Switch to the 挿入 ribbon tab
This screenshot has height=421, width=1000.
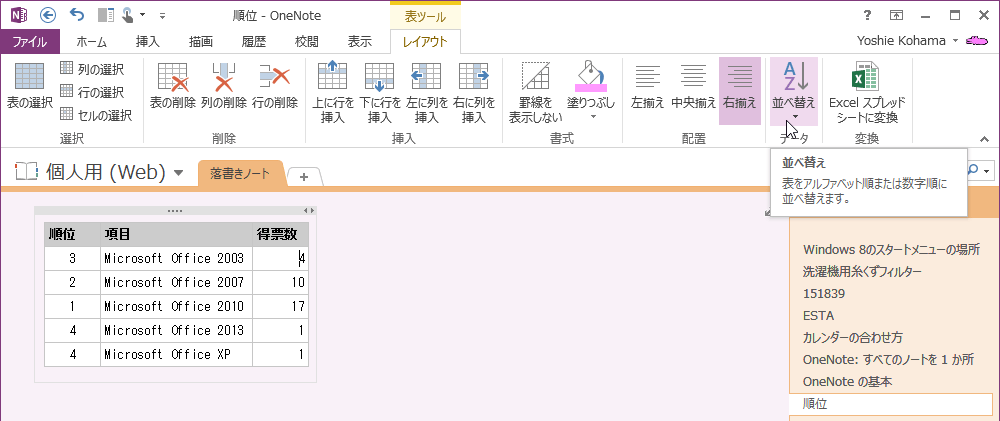[x=147, y=42]
